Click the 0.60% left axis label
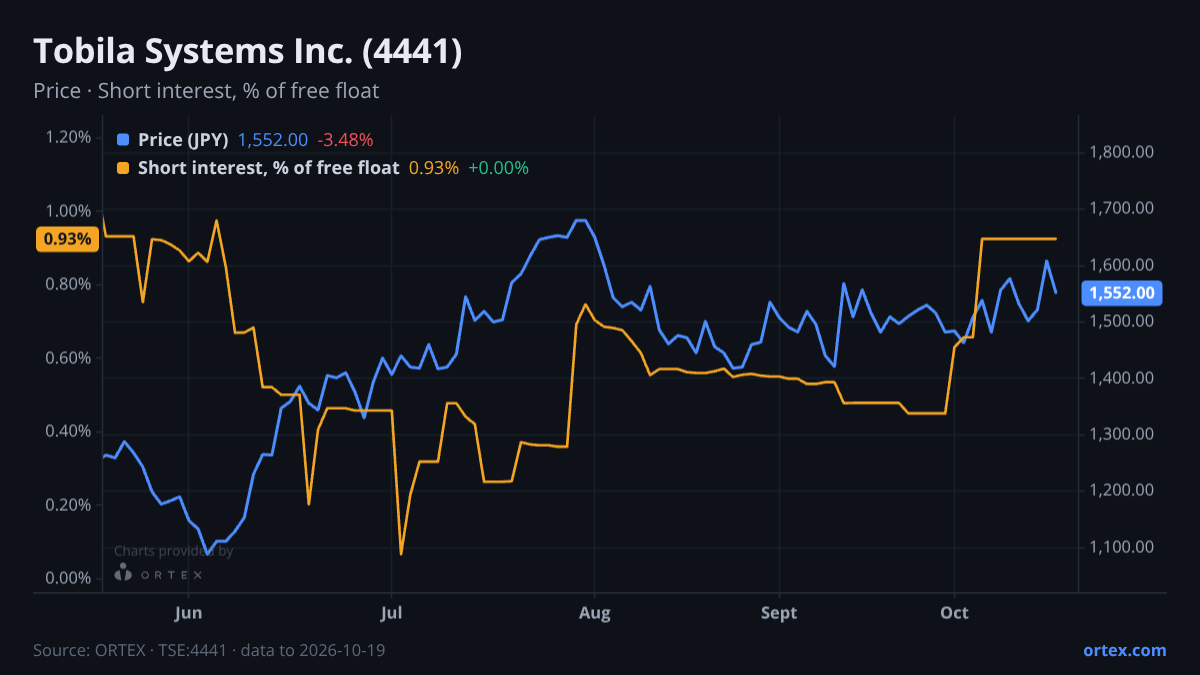1200x675 pixels. (x=69, y=358)
